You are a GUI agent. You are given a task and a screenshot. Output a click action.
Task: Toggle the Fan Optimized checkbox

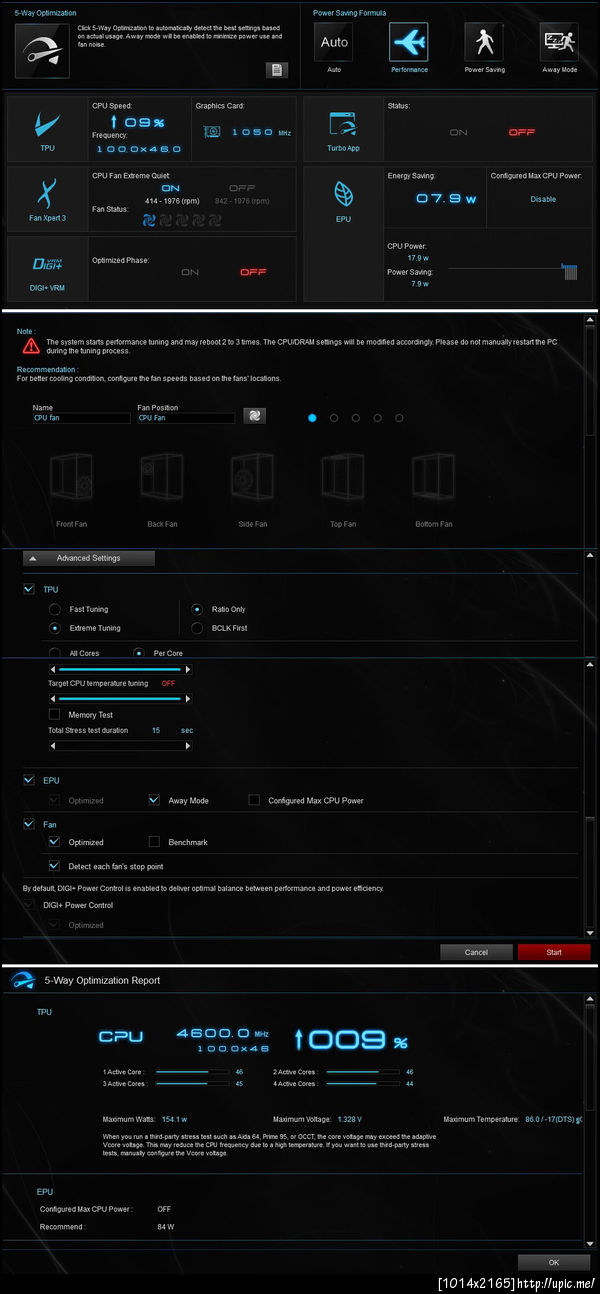[x=54, y=842]
